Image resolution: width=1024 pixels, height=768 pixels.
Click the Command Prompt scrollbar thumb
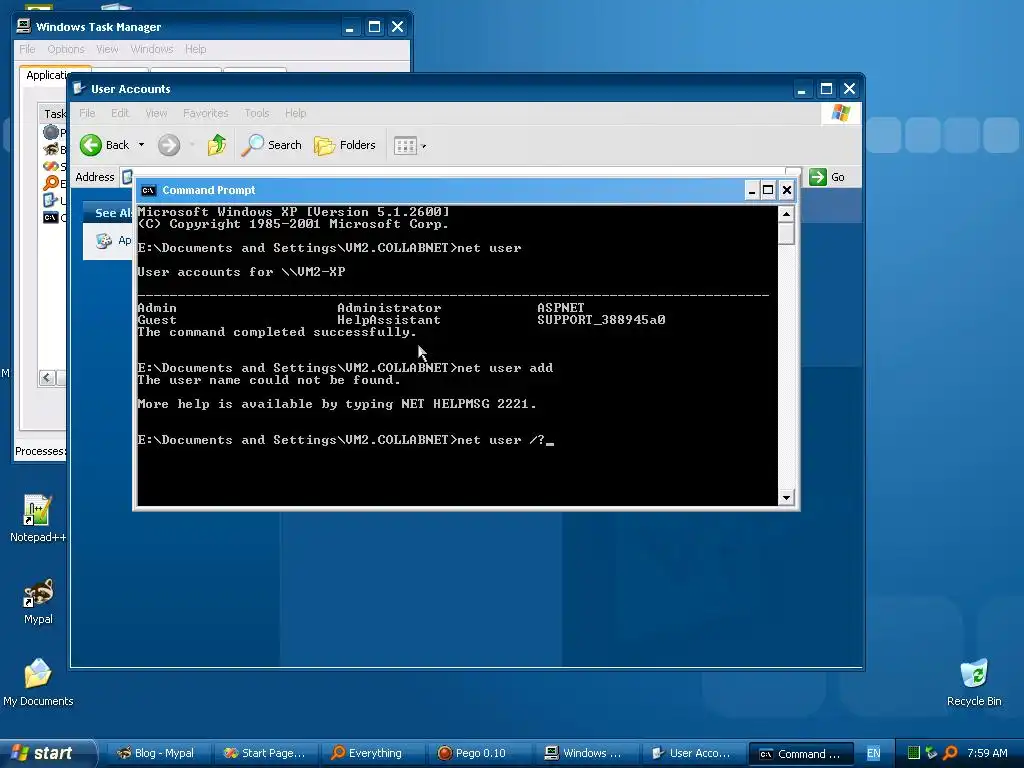tap(786, 234)
